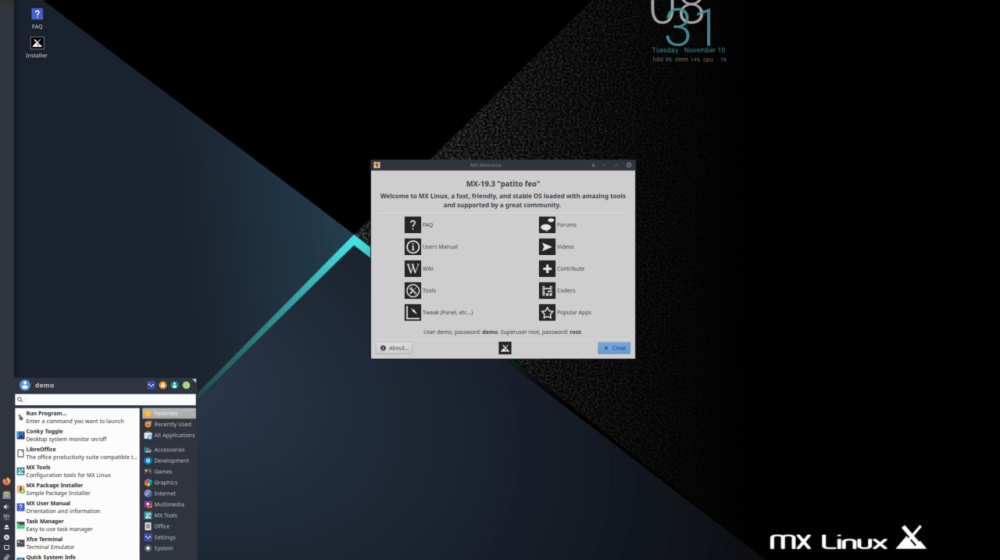Click Contribute in the MX Welcome dialog
1000x560 pixels.
pyautogui.click(x=562, y=269)
